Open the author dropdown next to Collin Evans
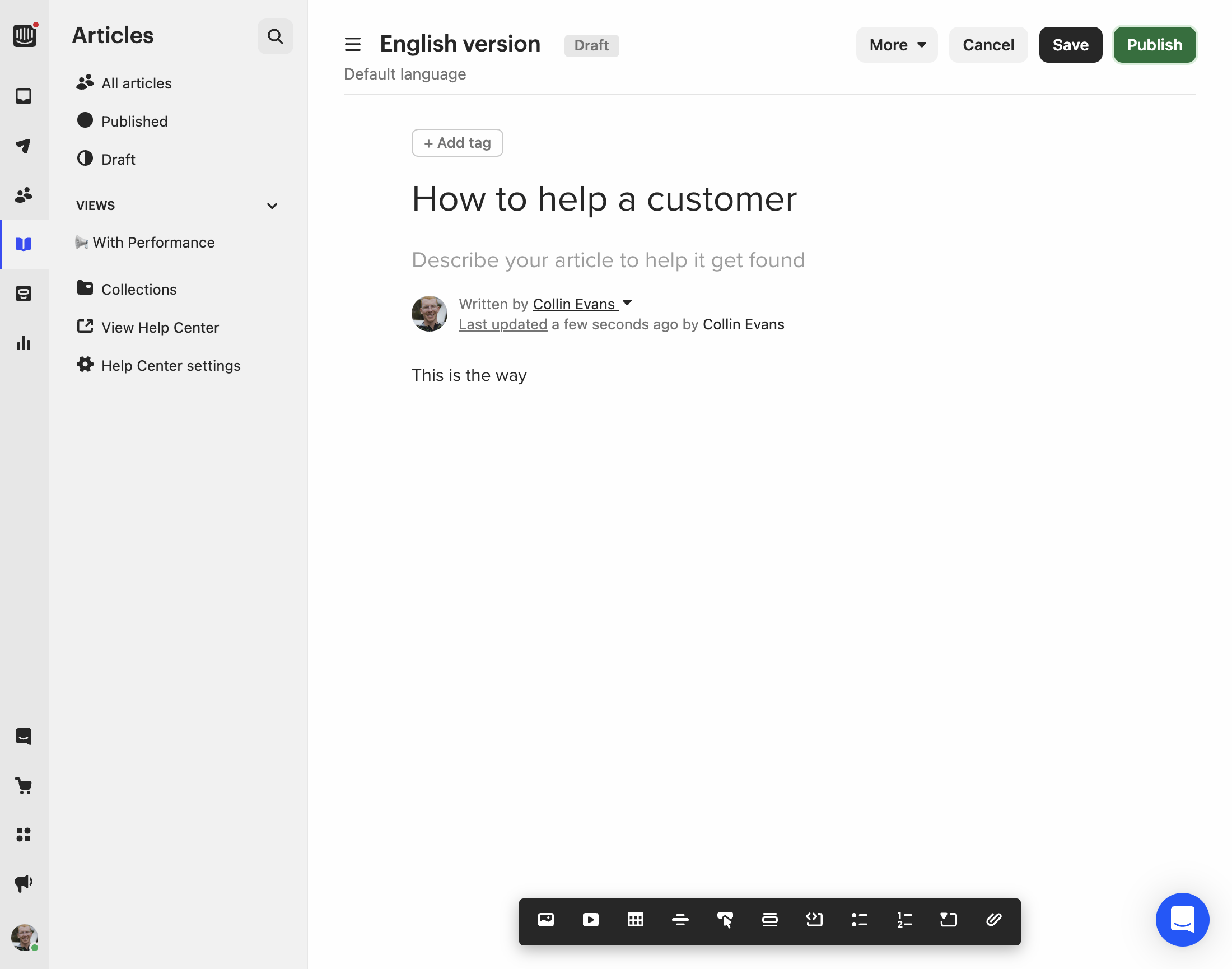This screenshot has width=1232, height=969. (627, 303)
